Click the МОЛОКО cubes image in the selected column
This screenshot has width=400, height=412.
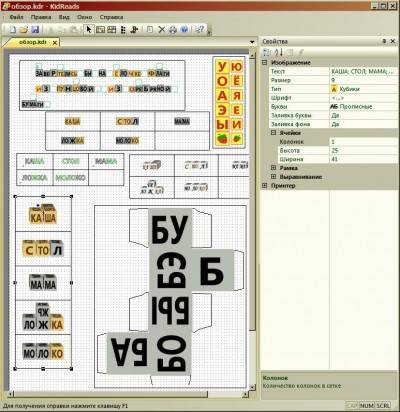click(x=43, y=352)
